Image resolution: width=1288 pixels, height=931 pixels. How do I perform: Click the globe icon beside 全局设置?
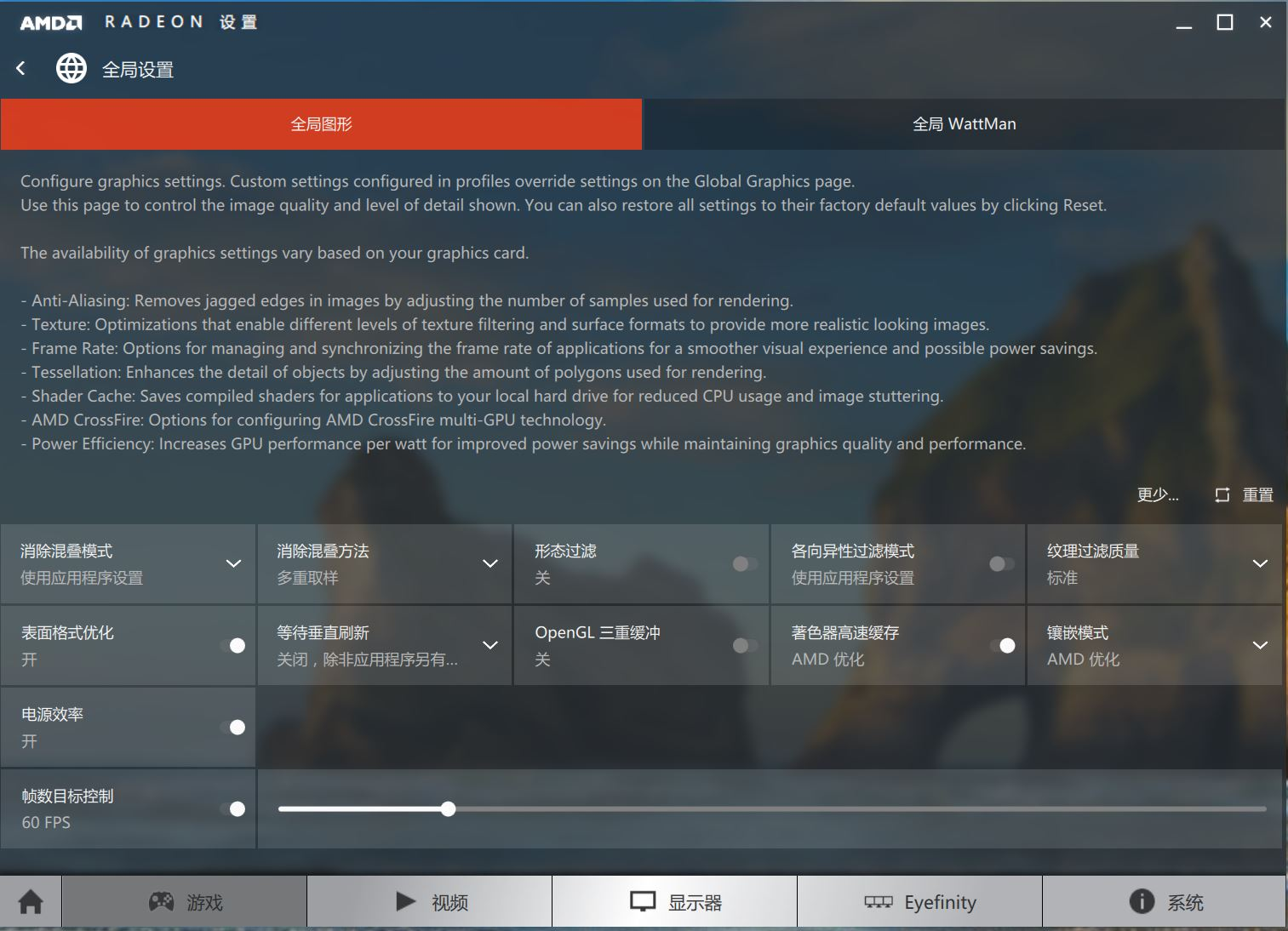pos(72,68)
